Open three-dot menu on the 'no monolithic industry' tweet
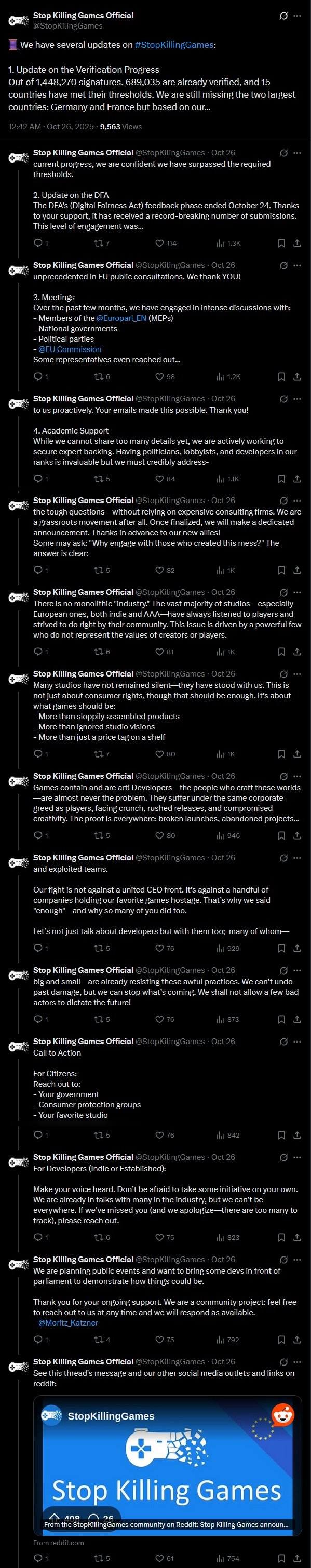The width and height of the screenshot is (311, 1568). pyautogui.click(x=297, y=592)
